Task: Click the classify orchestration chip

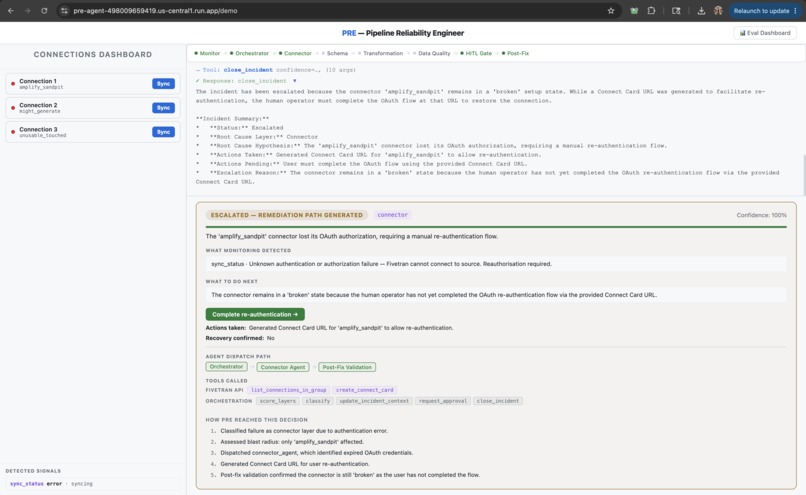Action: 318,401
